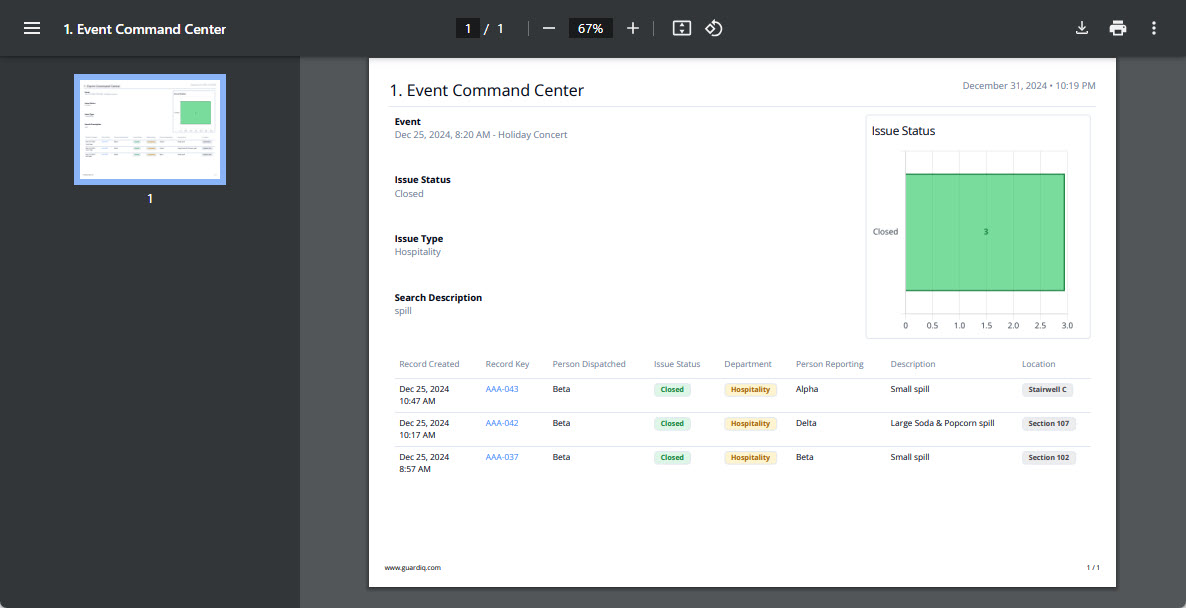Print the document
This screenshot has width=1186, height=608.
[1118, 29]
